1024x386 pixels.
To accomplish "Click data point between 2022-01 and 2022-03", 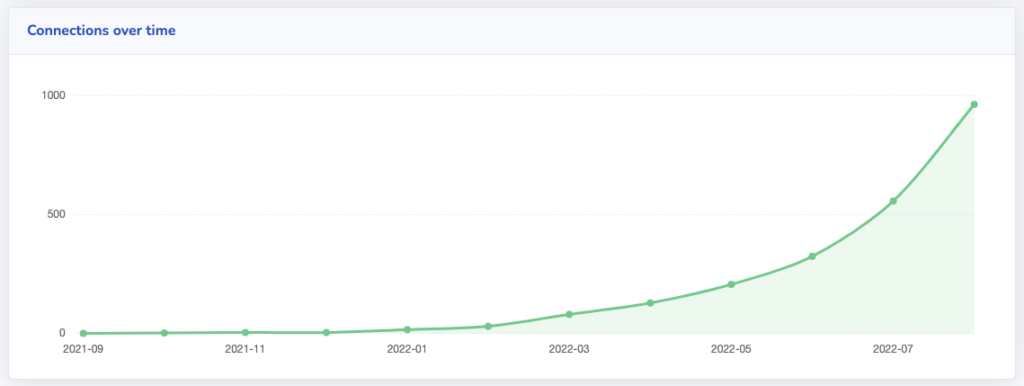I will (488, 326).
